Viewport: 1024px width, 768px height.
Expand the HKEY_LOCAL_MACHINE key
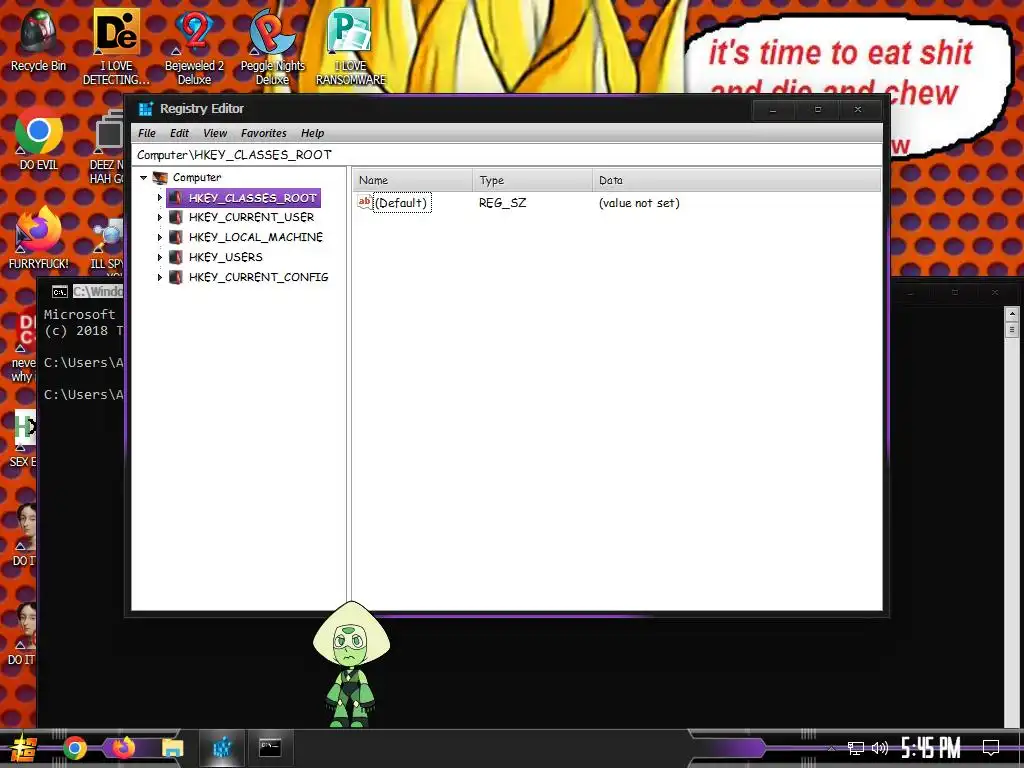[x=159, y=237]
